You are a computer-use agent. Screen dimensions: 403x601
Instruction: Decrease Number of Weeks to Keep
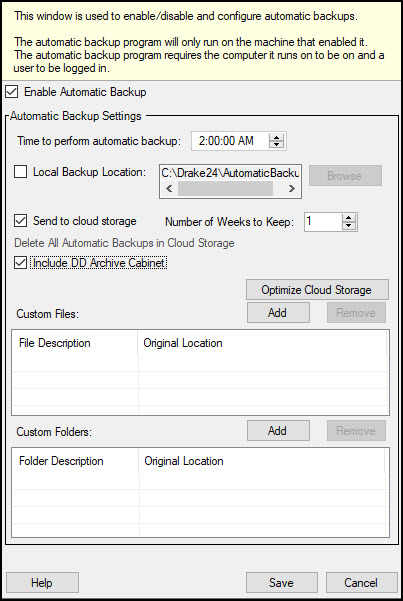tap(348, 226)
